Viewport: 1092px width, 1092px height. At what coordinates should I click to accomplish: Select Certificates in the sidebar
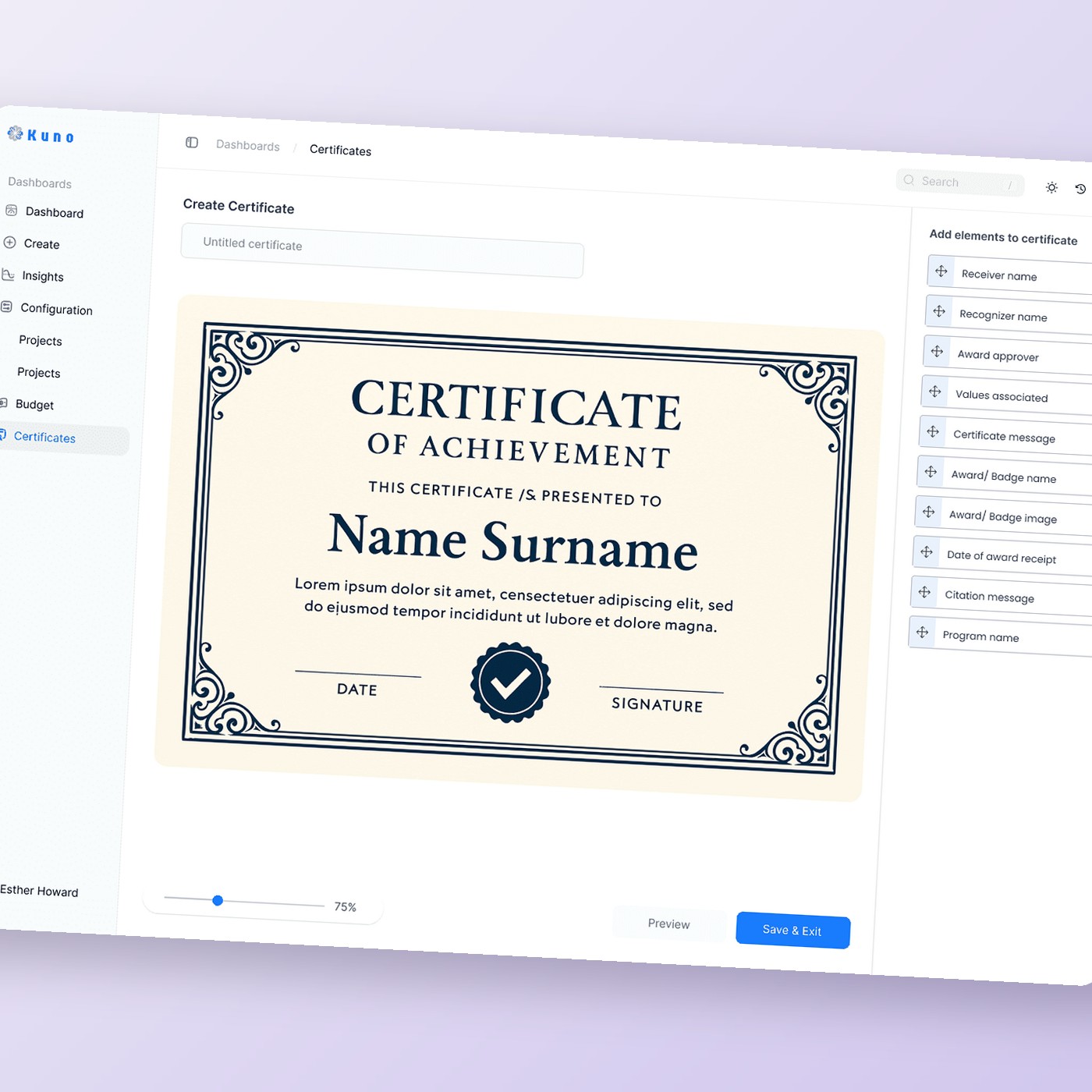click(x=62, y=439)
